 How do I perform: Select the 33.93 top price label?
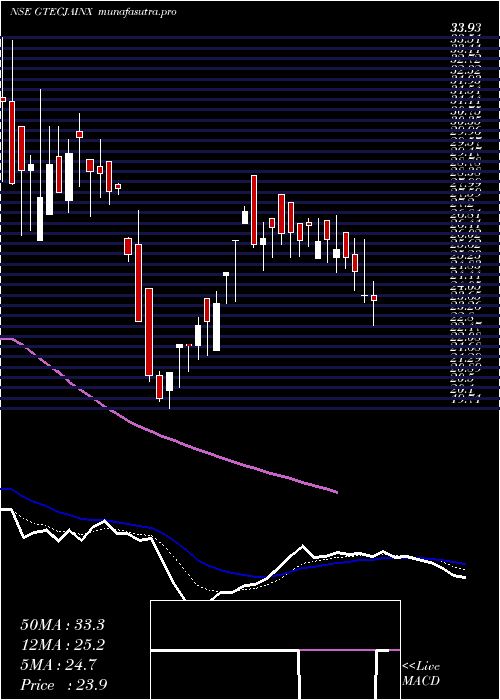click(x=465, y=29)
